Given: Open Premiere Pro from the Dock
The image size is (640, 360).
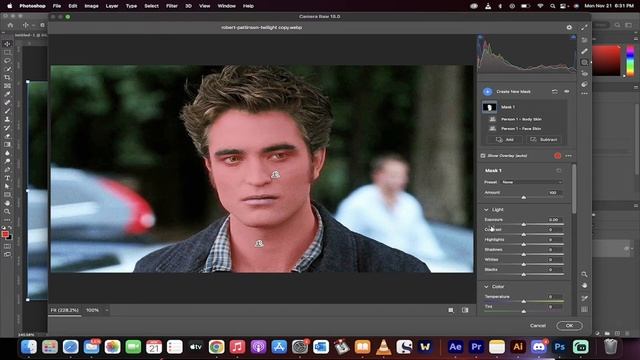Looking at the screenshot, I should pos(476,347).
